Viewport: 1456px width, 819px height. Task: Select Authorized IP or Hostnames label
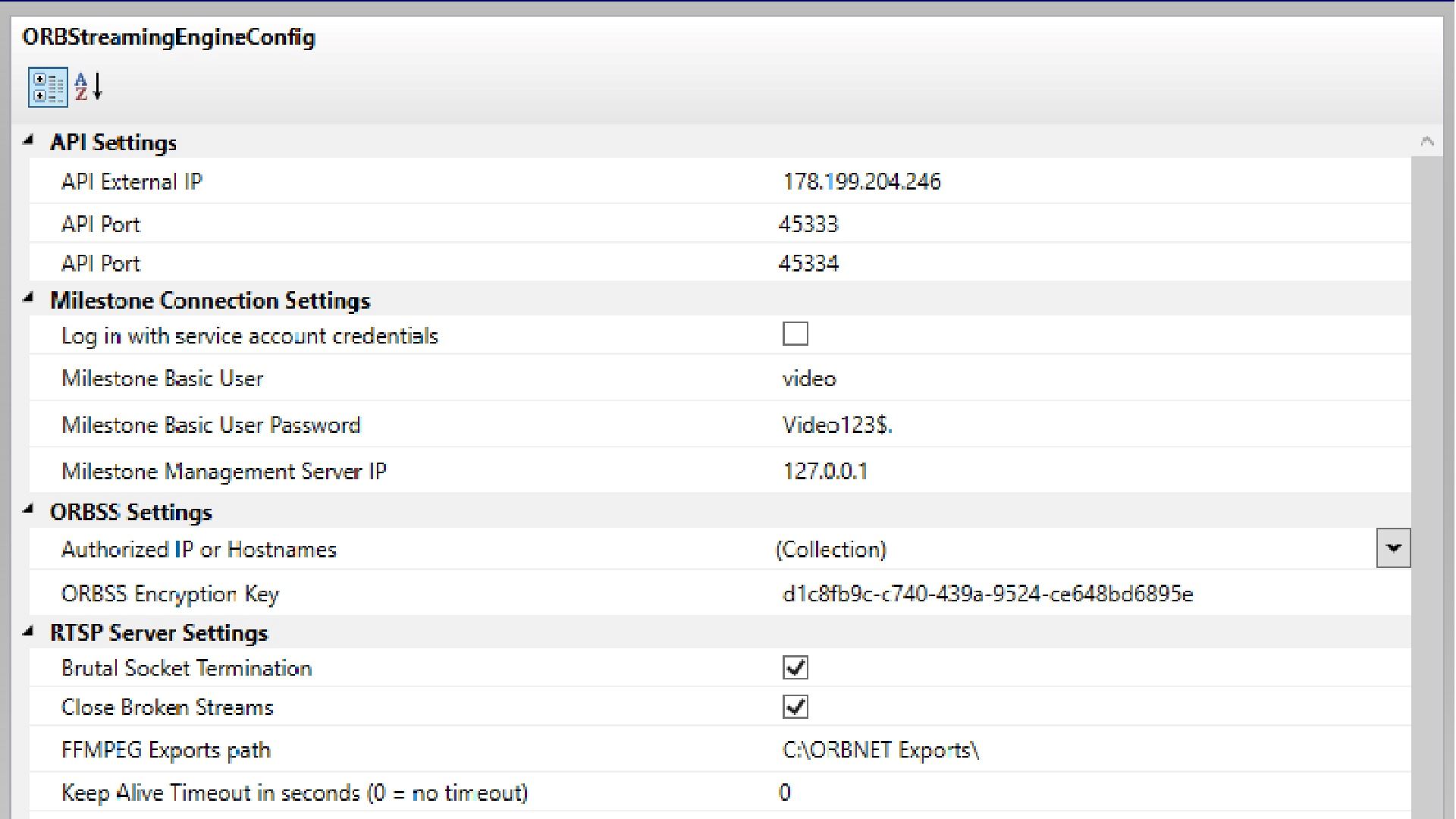tap(199, 550)
